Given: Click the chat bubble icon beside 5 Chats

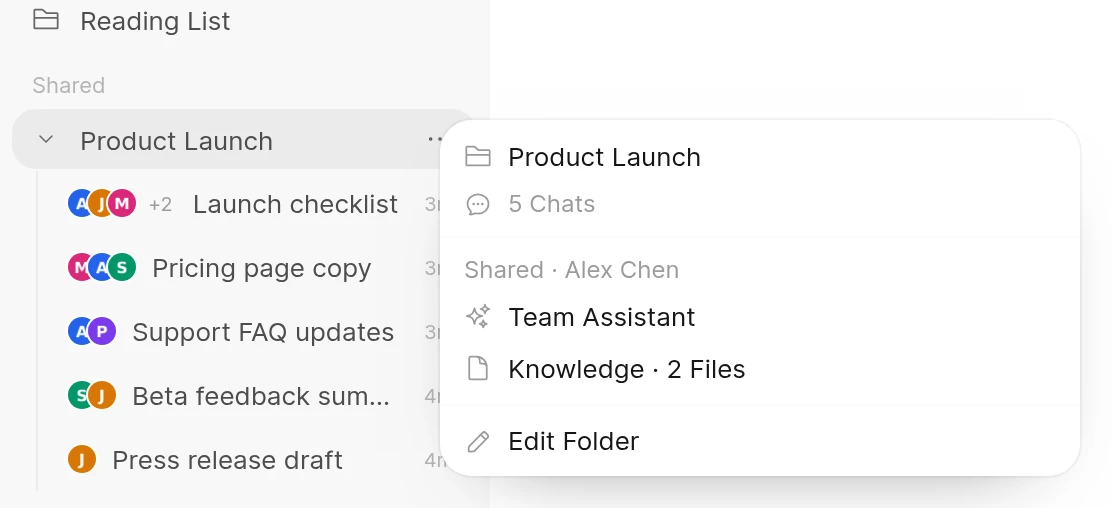Looking at the screenshot, I should pyautogui.click(x=478, y=204).
